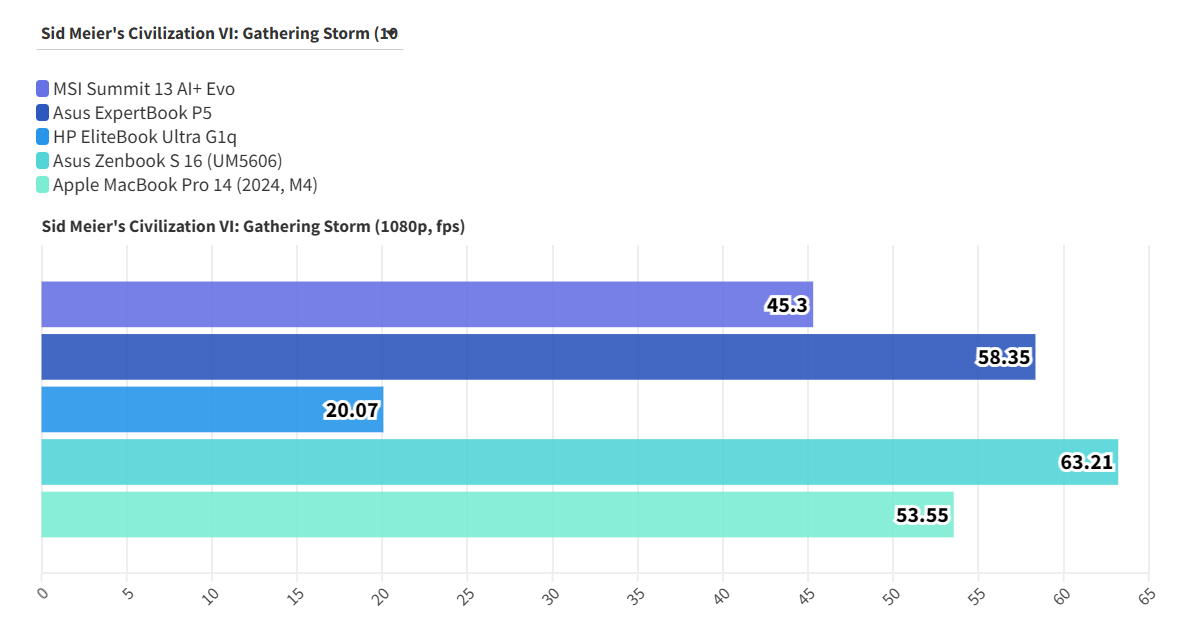
Task: Click the shortest bar labeled 20.07
Action: pyautogui.click(x=212, y=409)
